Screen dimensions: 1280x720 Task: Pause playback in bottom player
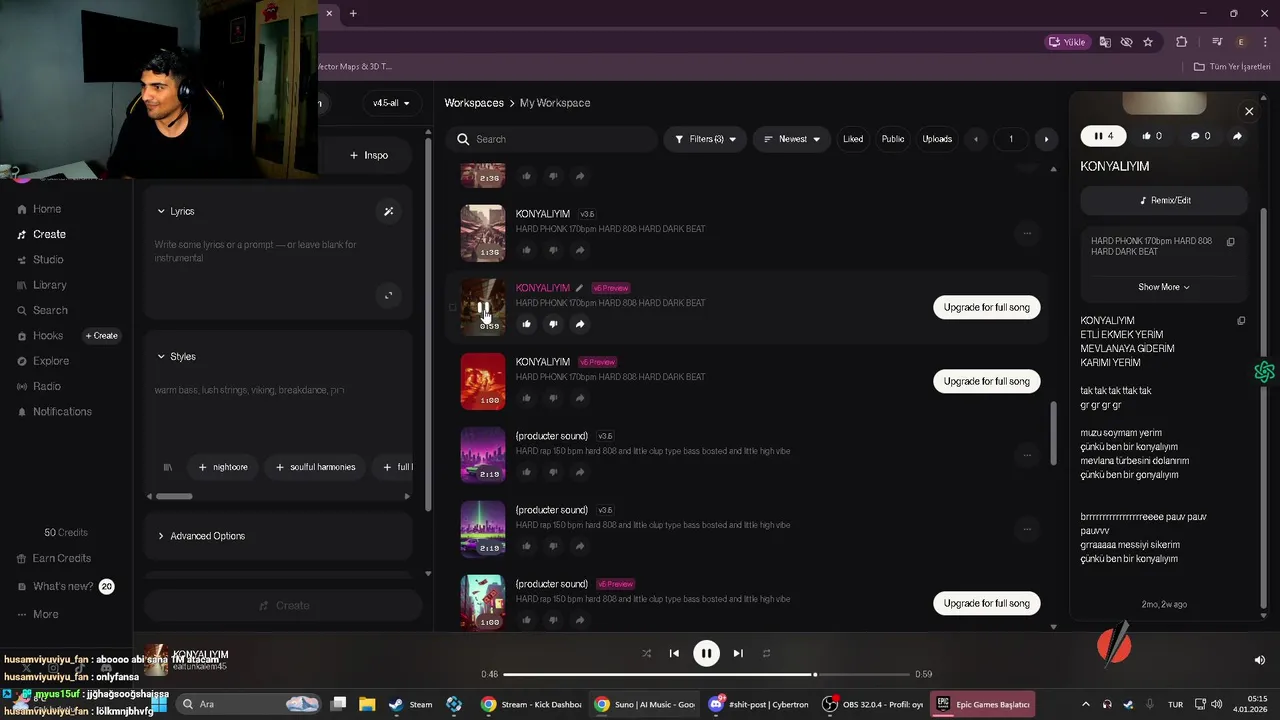click(x=706, y=653)
